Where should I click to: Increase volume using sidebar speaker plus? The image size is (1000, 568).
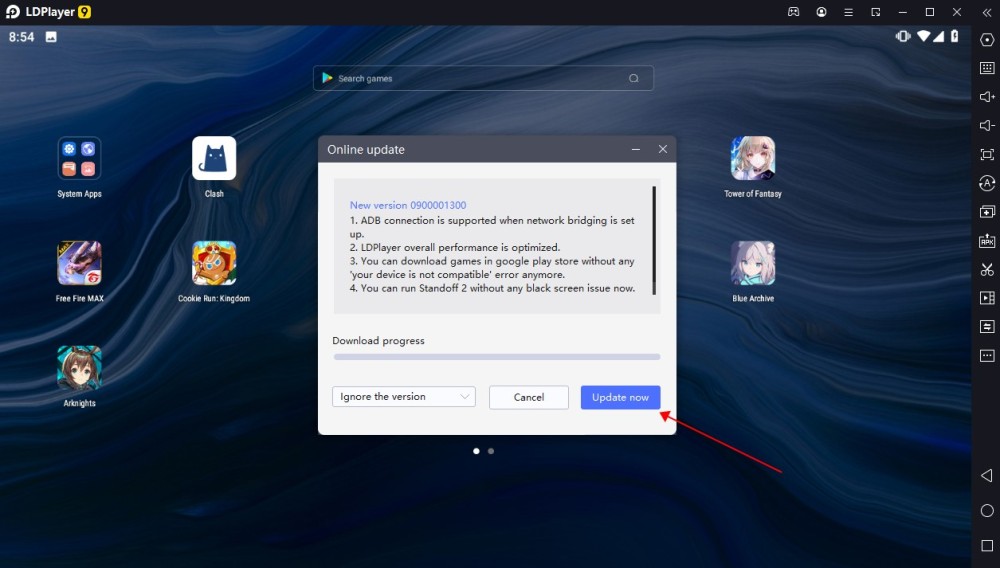point(987,97)
